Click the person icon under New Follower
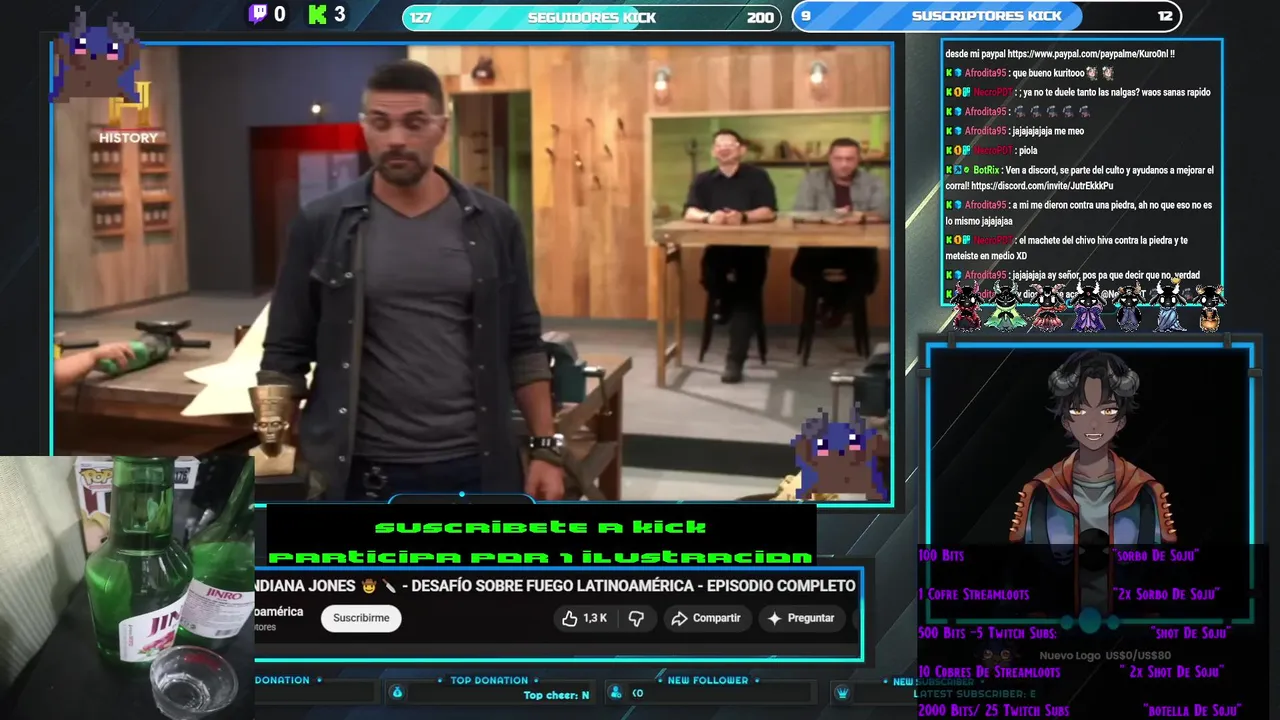The width and height of the screenshot is (1280, 720). (x=615, y=693)
